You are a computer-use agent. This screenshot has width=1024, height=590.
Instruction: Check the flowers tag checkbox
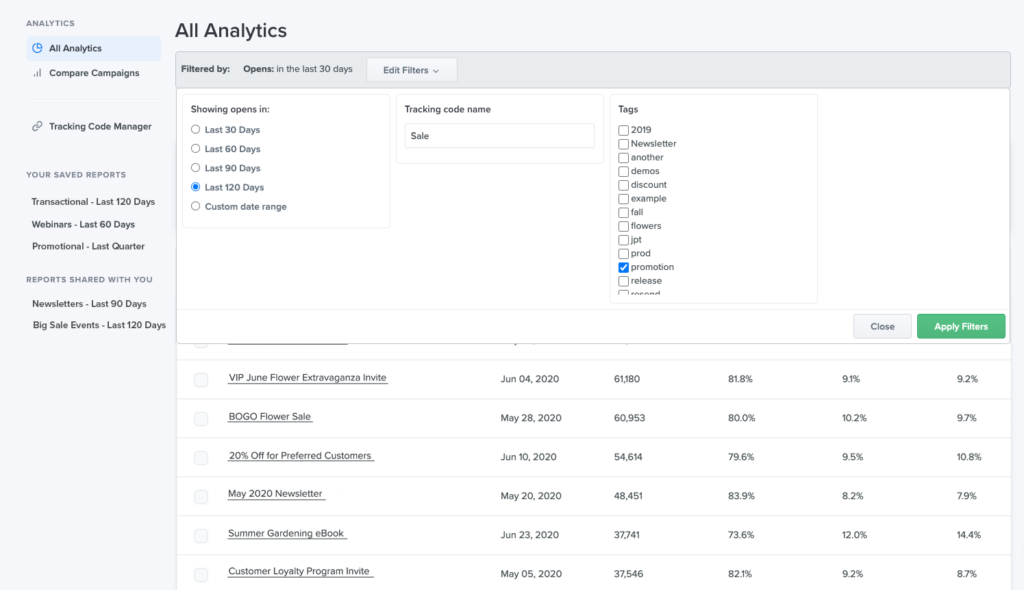[x=622, y=225]
